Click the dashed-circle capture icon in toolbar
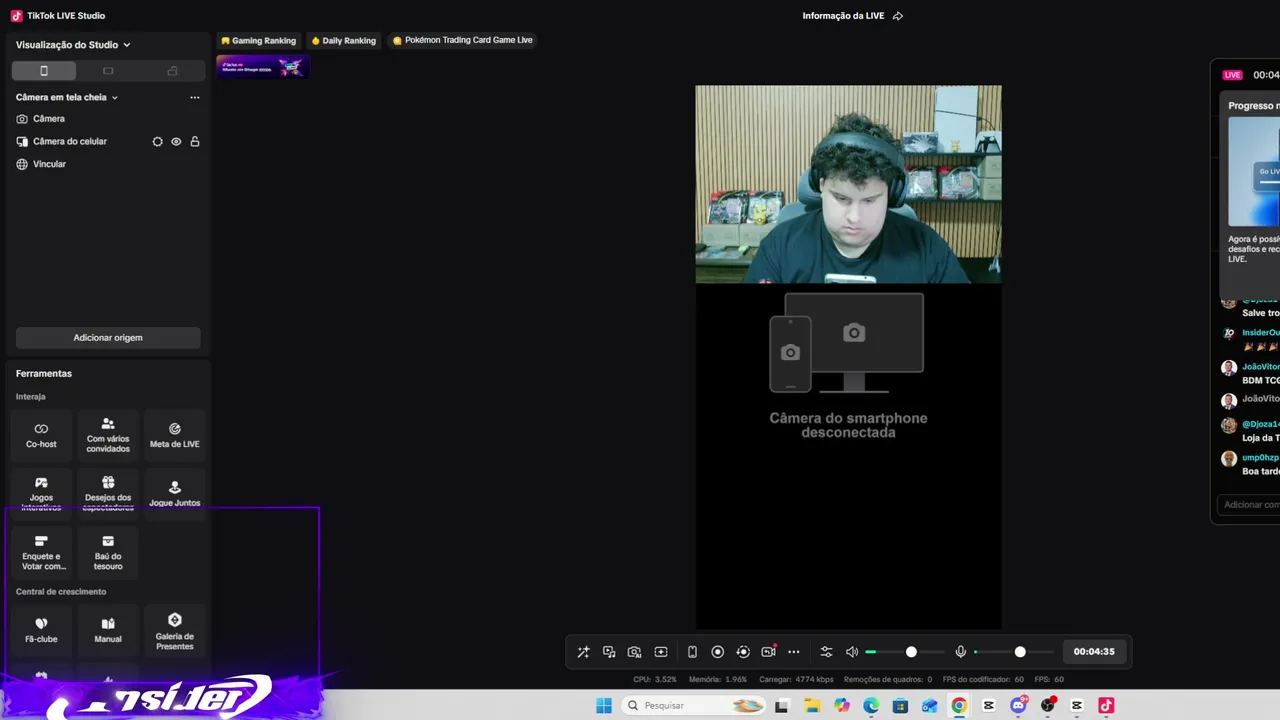The height and width of the screenshot is (720, 1280). click(x=743, y=652)
